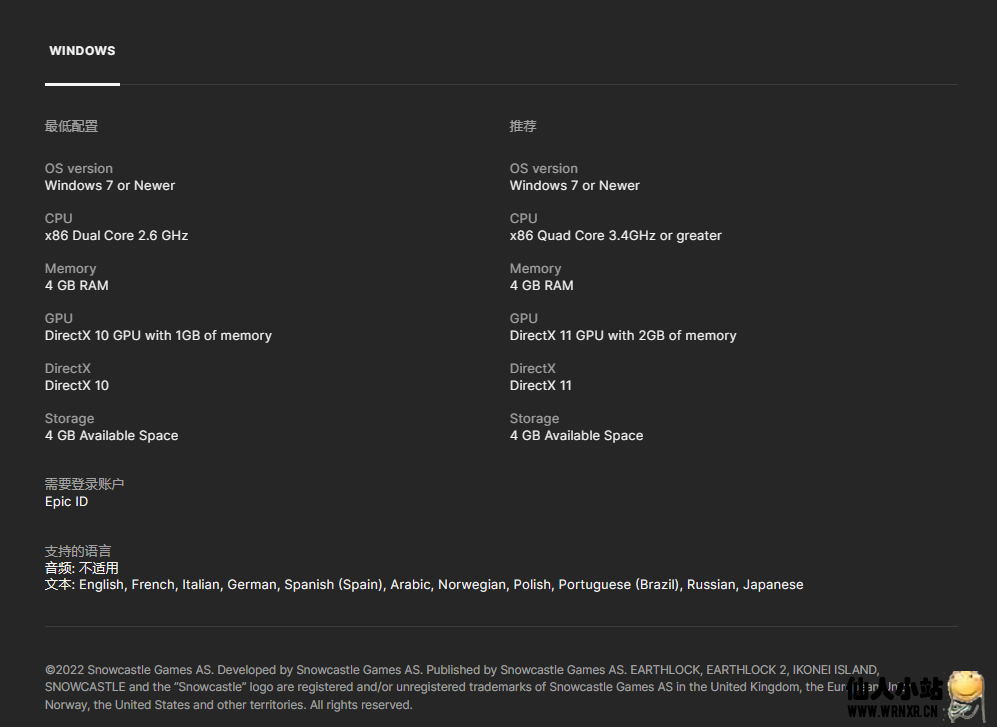Click the 需要登录账户 label
This screenshot has height=727, width=997.
tap(84, 484)
